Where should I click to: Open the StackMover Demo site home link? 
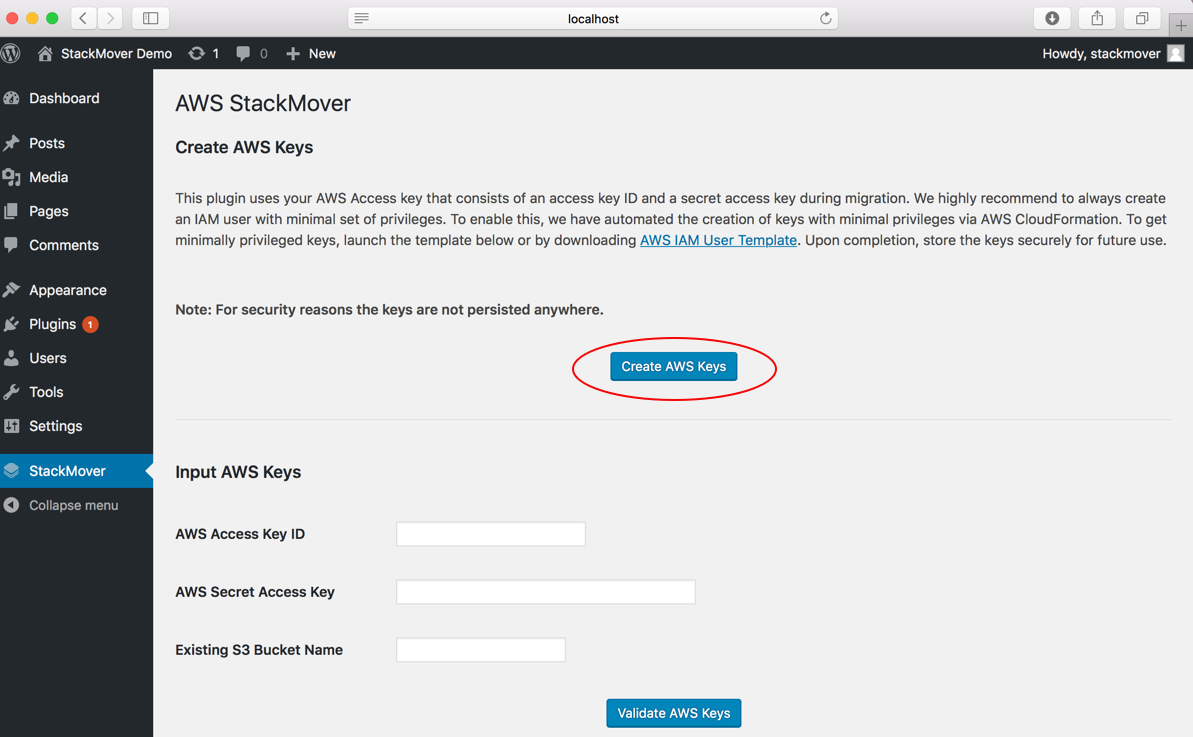pyautogui.click(x=105, y=53)
